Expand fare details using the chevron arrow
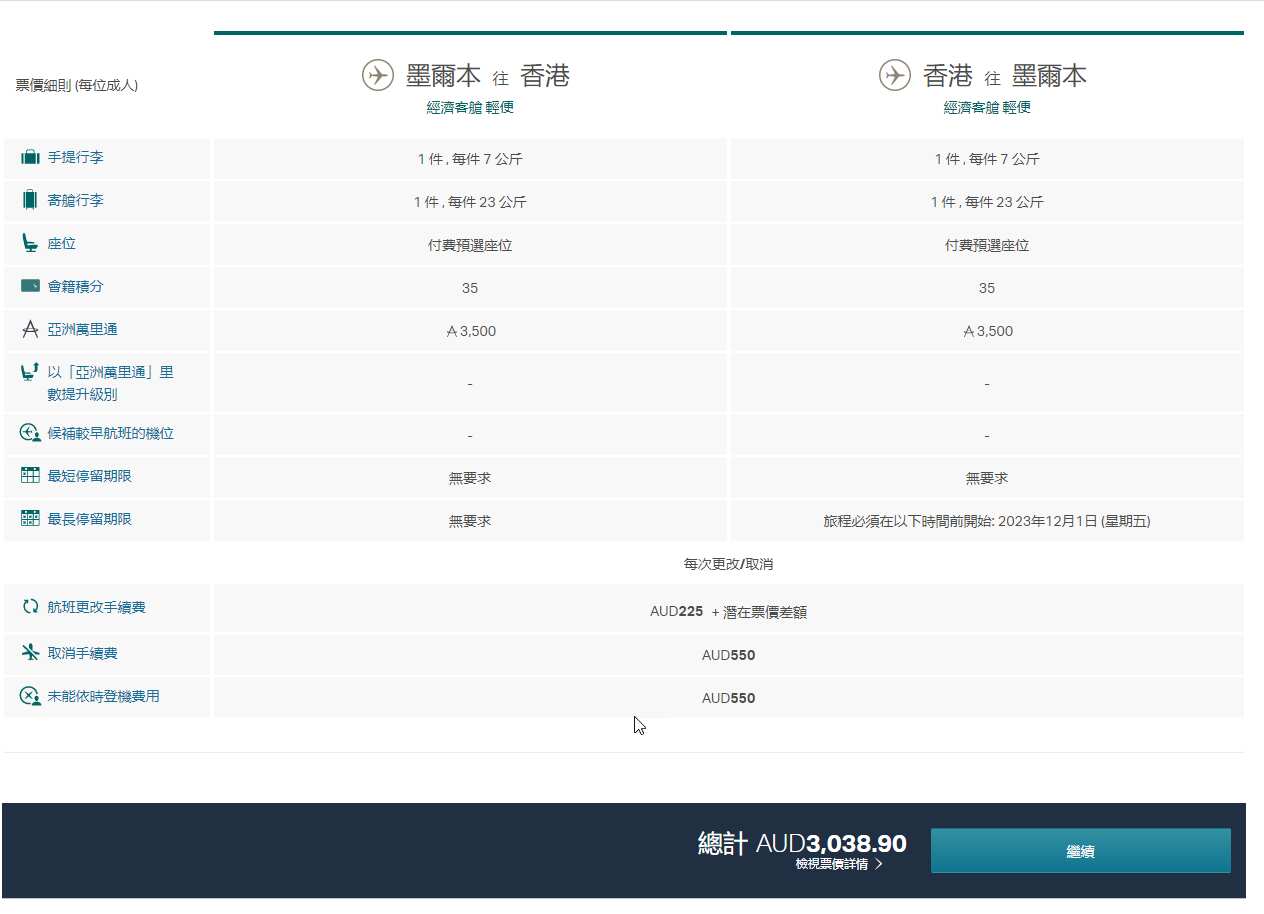This screenshot has width=1264, height=914. pyautogui.click(x=879, y=864)
